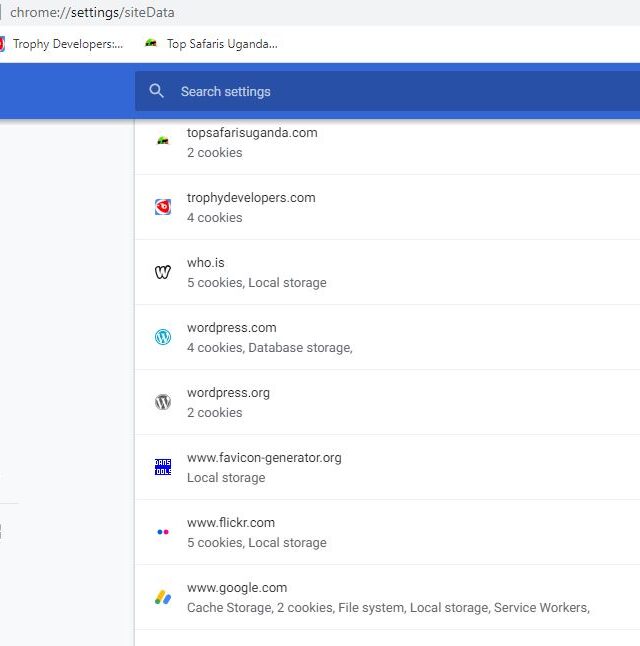Focus the Search settings input field
This screenshot has width=640, height=646.
tap(387, 91)
